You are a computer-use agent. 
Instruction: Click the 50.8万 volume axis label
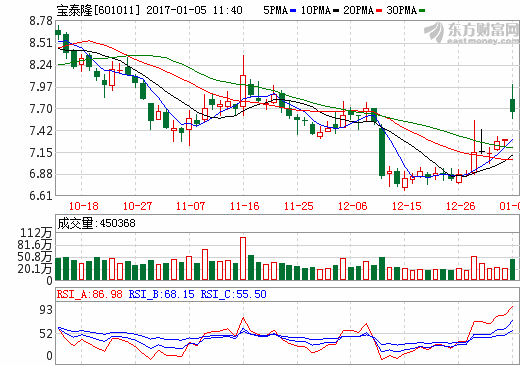pos(35,257)
